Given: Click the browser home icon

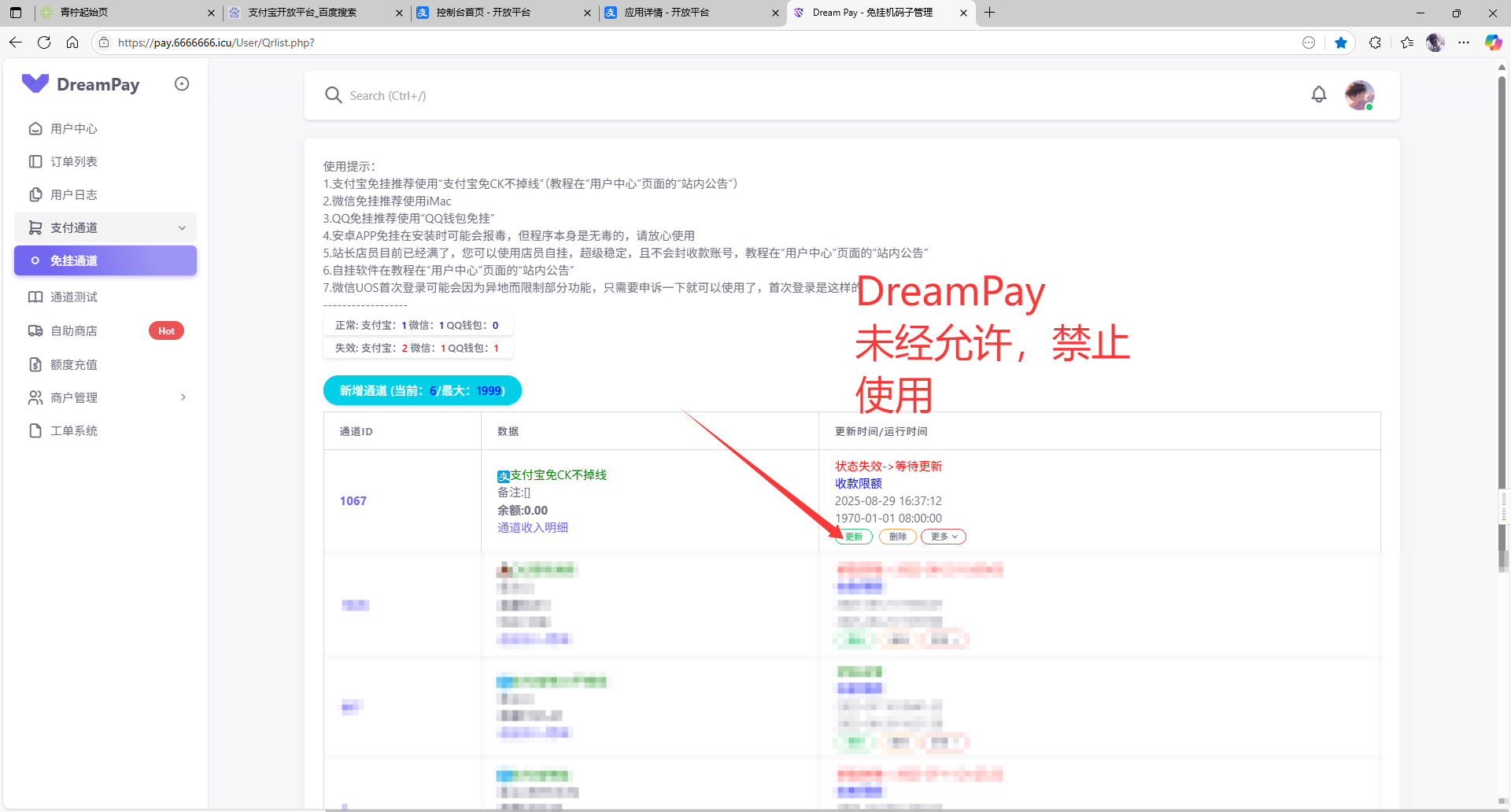Looking at the screenshot, I should pos(72,42).
